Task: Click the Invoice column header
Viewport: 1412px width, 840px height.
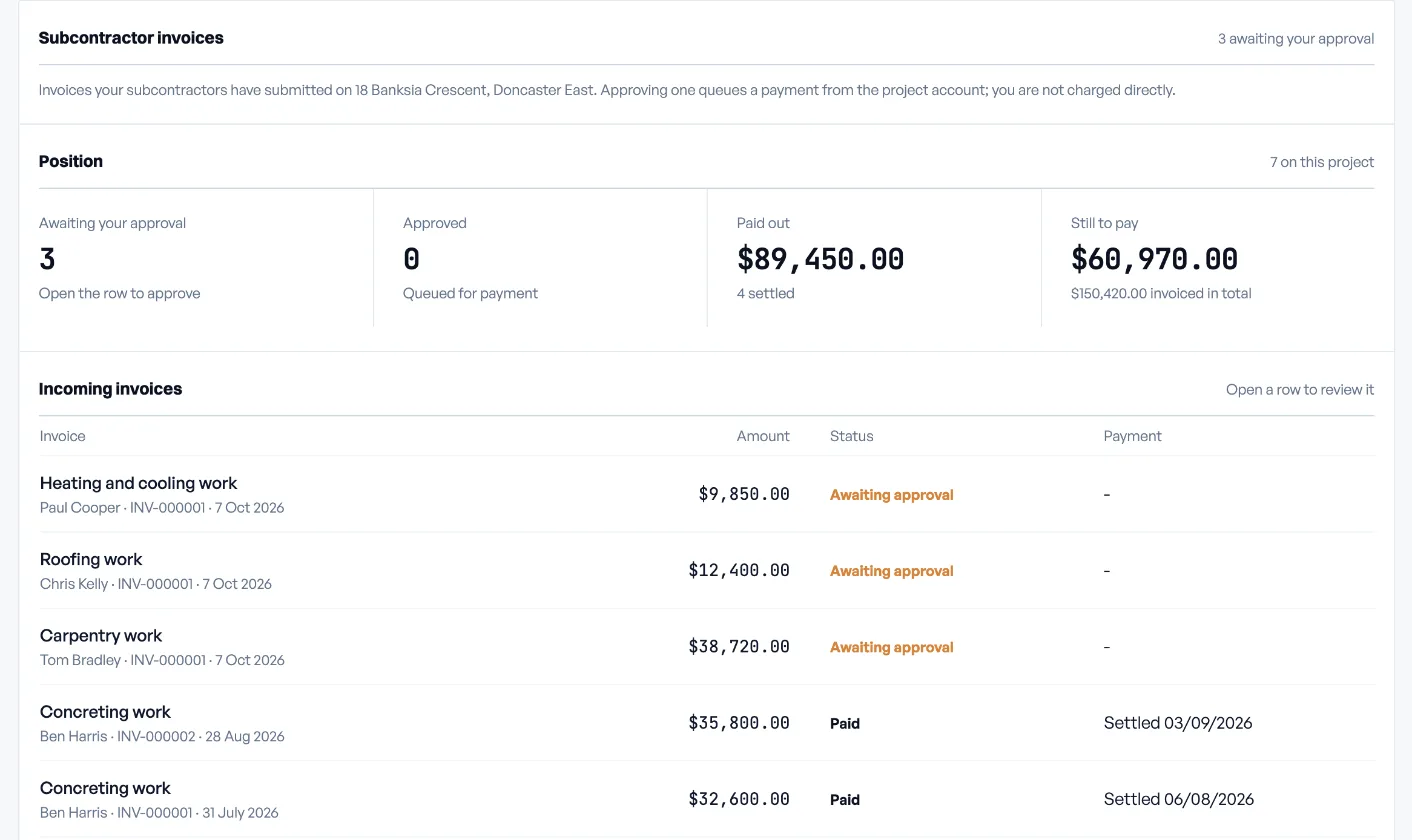Action: click(x=62, y=436)
